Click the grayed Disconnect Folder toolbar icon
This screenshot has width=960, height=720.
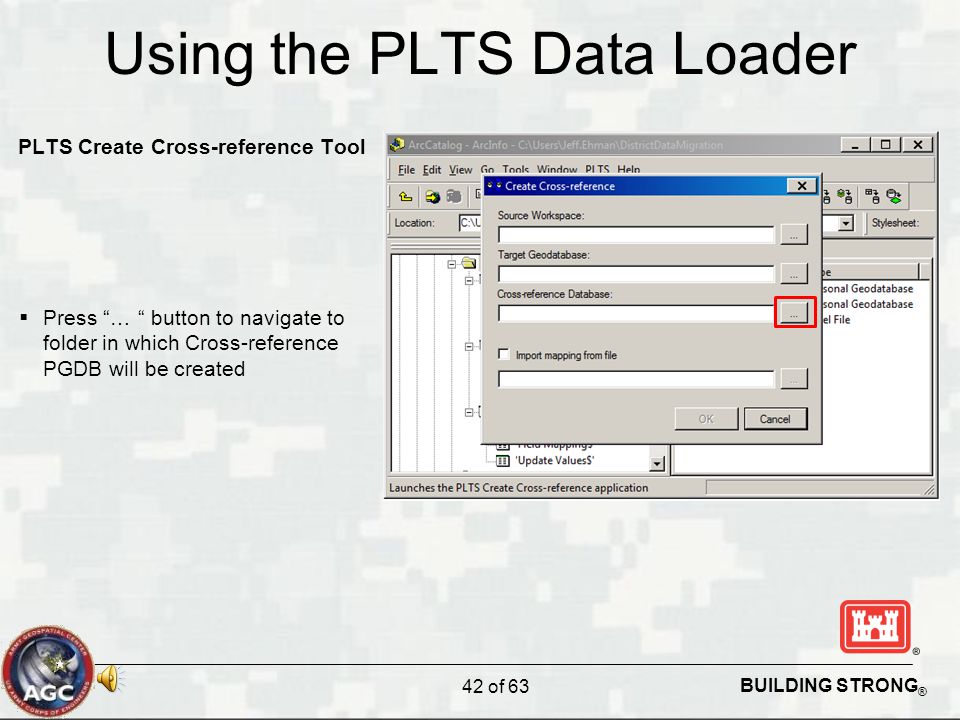click(454, 197)
